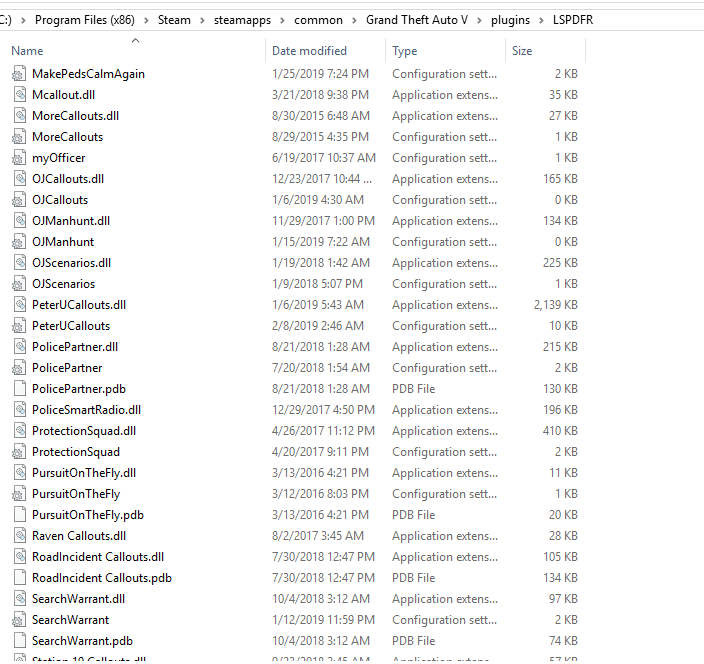Select the PursuitOnTheFly config file name

(76, 494)
